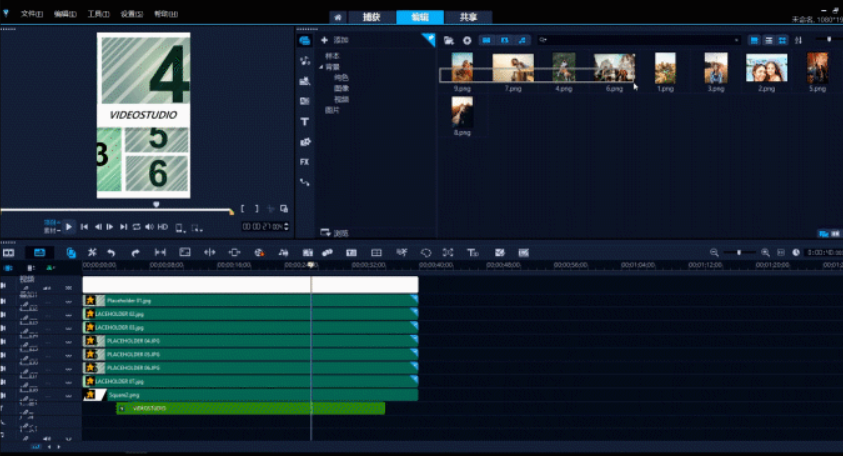Click the 浏览 (Browse) button
843x456 pixels.
(334, 232)
